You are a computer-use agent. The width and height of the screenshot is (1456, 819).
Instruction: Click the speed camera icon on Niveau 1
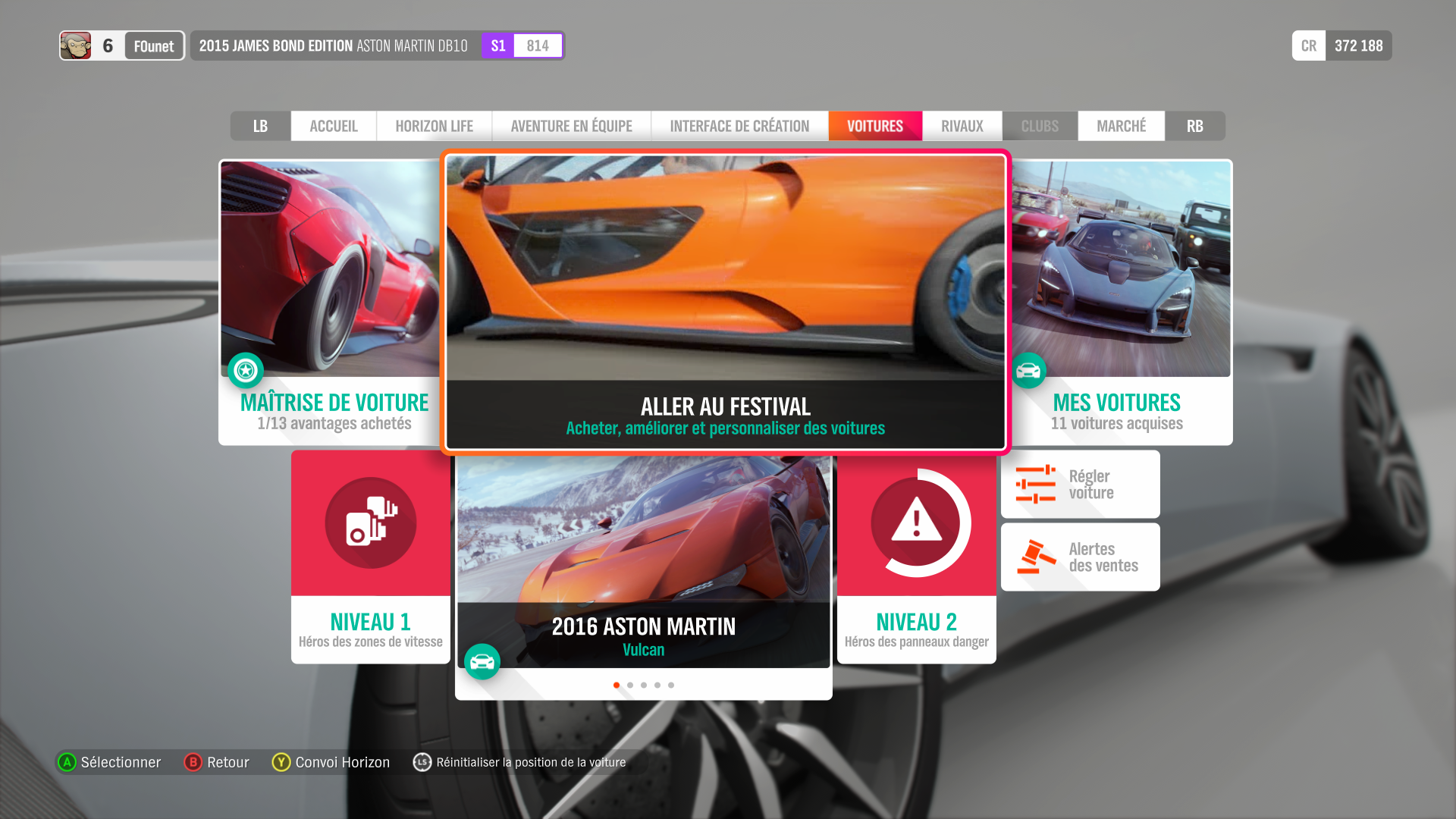pyautogui.click(x=371, y=522)
